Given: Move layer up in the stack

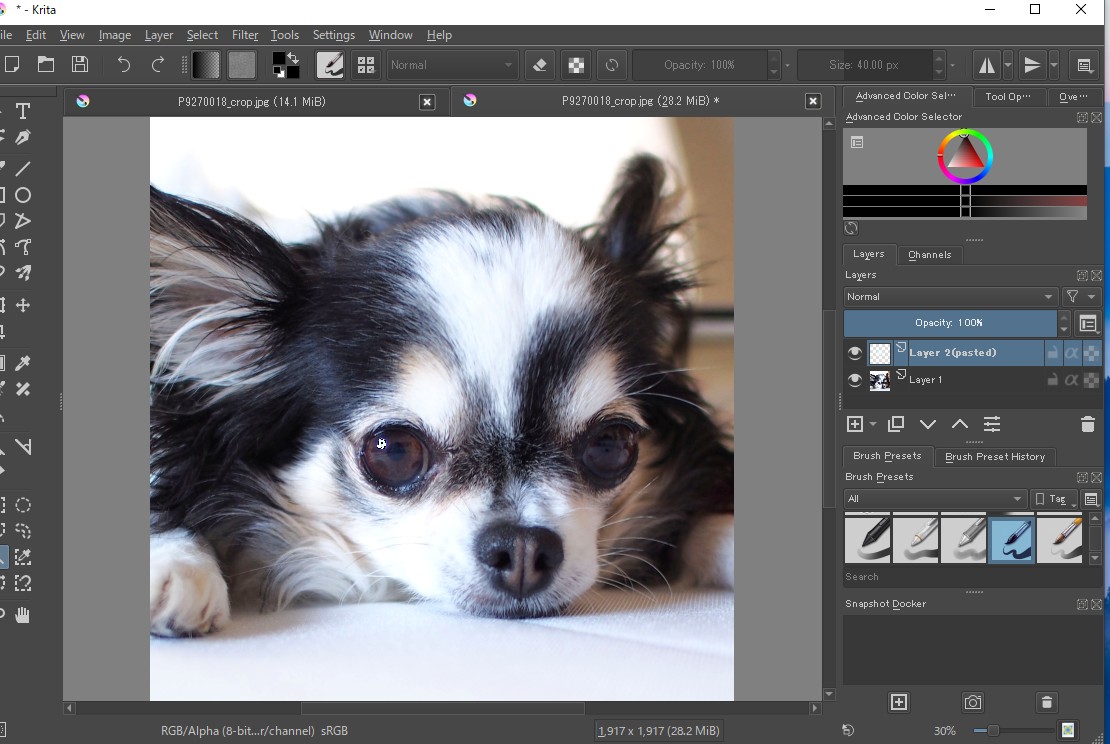Looking at the screenshot, I should tap(960, 424).
